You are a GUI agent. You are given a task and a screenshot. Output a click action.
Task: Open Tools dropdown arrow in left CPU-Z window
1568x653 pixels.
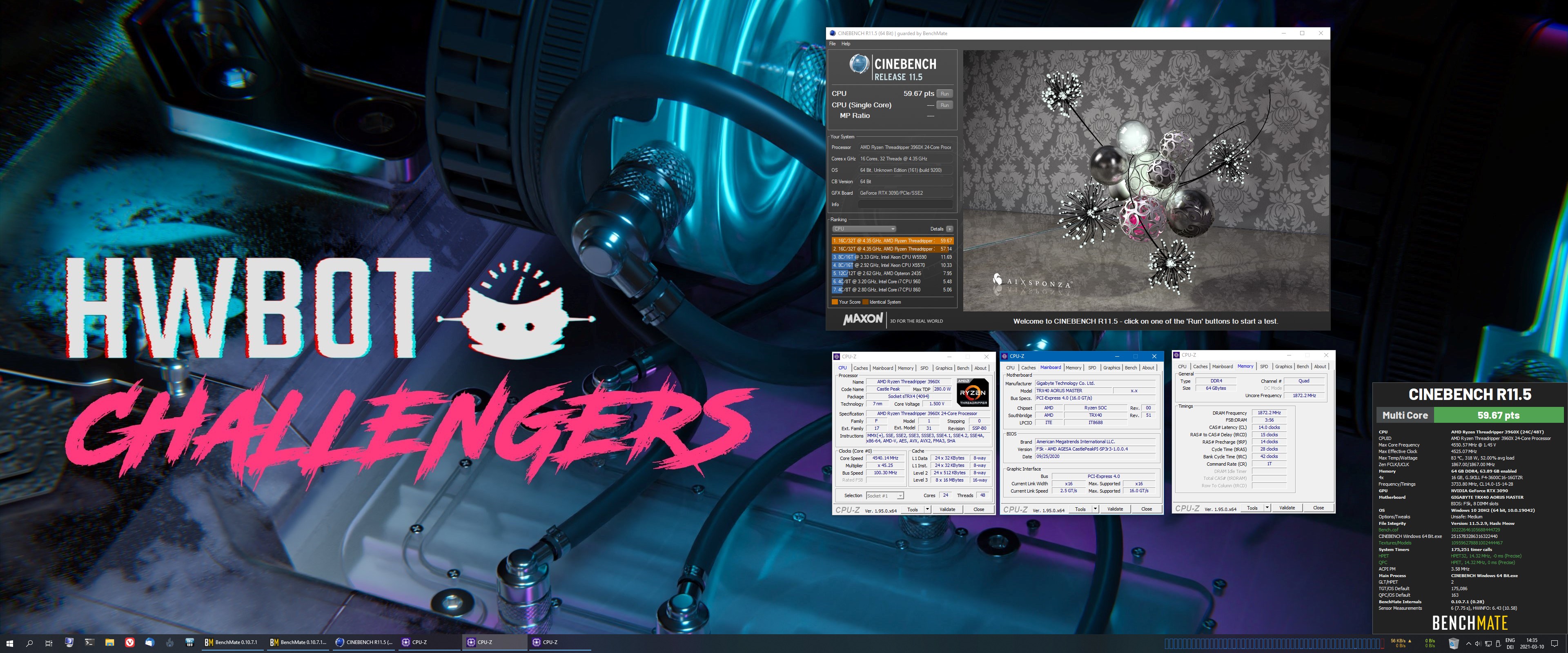click(x=927, y=509)
